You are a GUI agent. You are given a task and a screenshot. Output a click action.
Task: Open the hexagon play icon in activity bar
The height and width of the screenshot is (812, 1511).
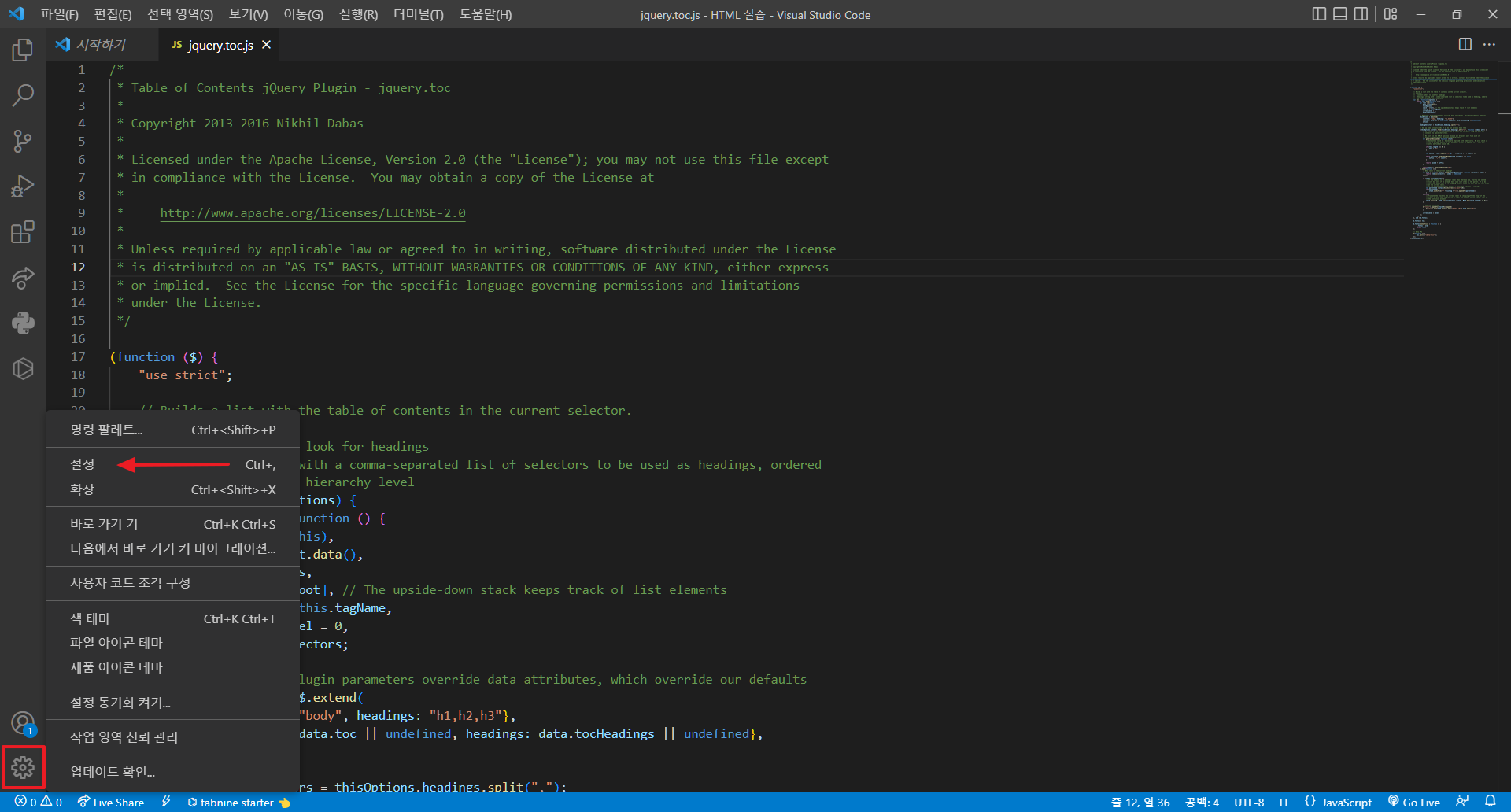23,368
